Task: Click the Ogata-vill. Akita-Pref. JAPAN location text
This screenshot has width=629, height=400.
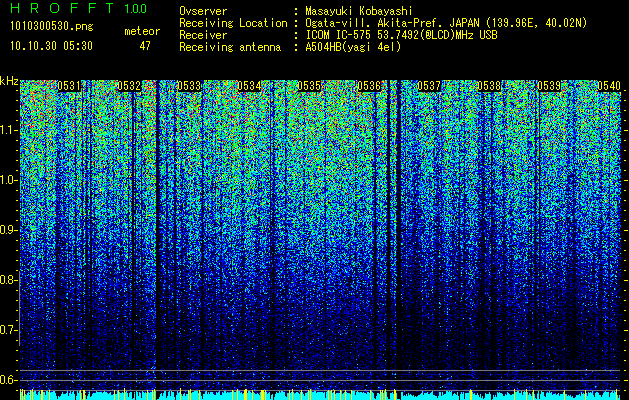Action: (446, 23)
